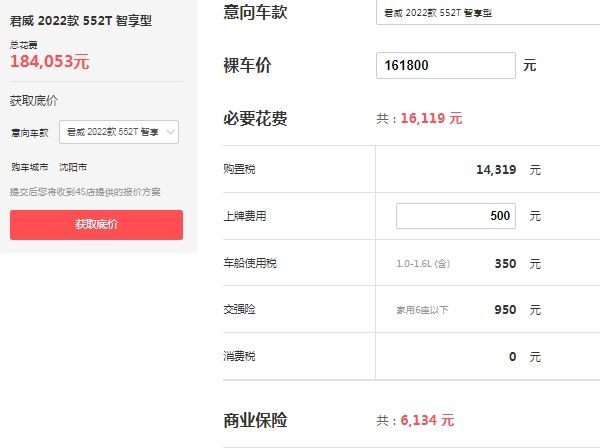Click the 购置税 amount 14,319
600x448 pixels.
496,170
